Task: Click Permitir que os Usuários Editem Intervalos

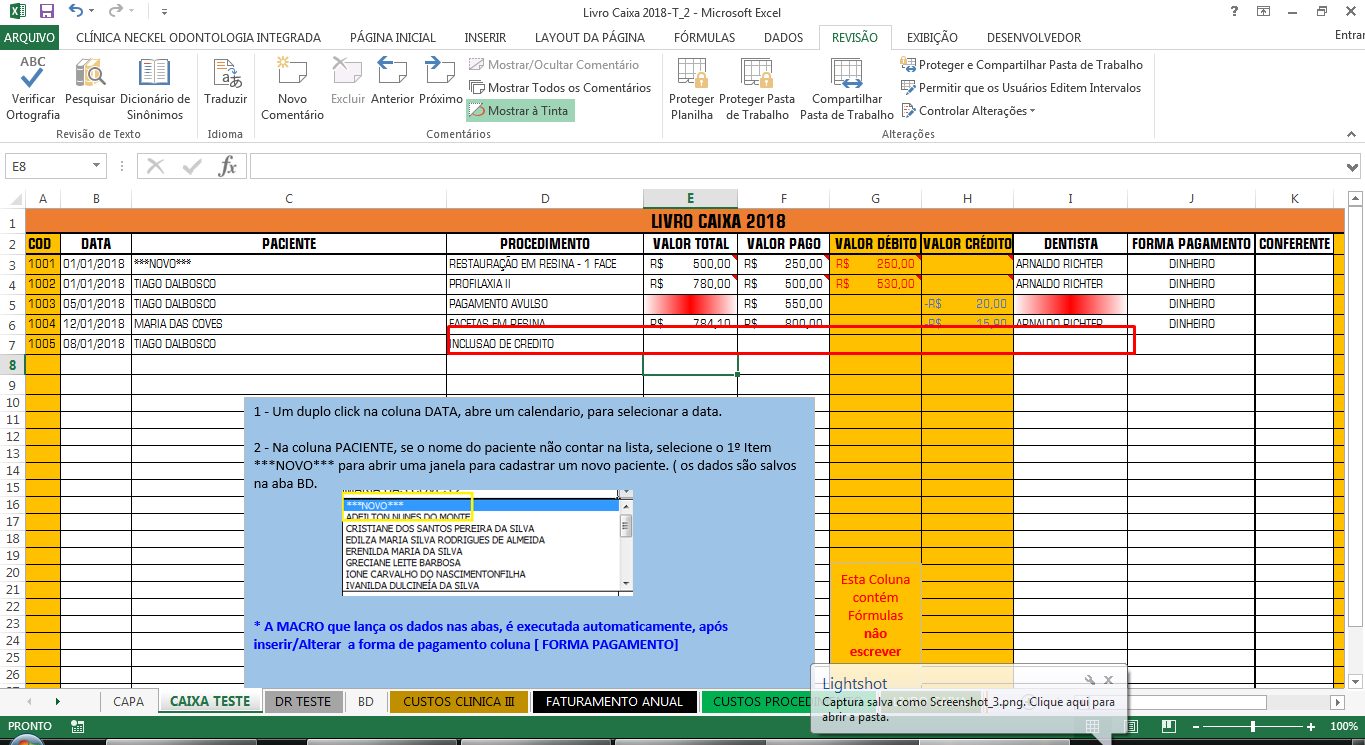Action: click(1021, 88)
